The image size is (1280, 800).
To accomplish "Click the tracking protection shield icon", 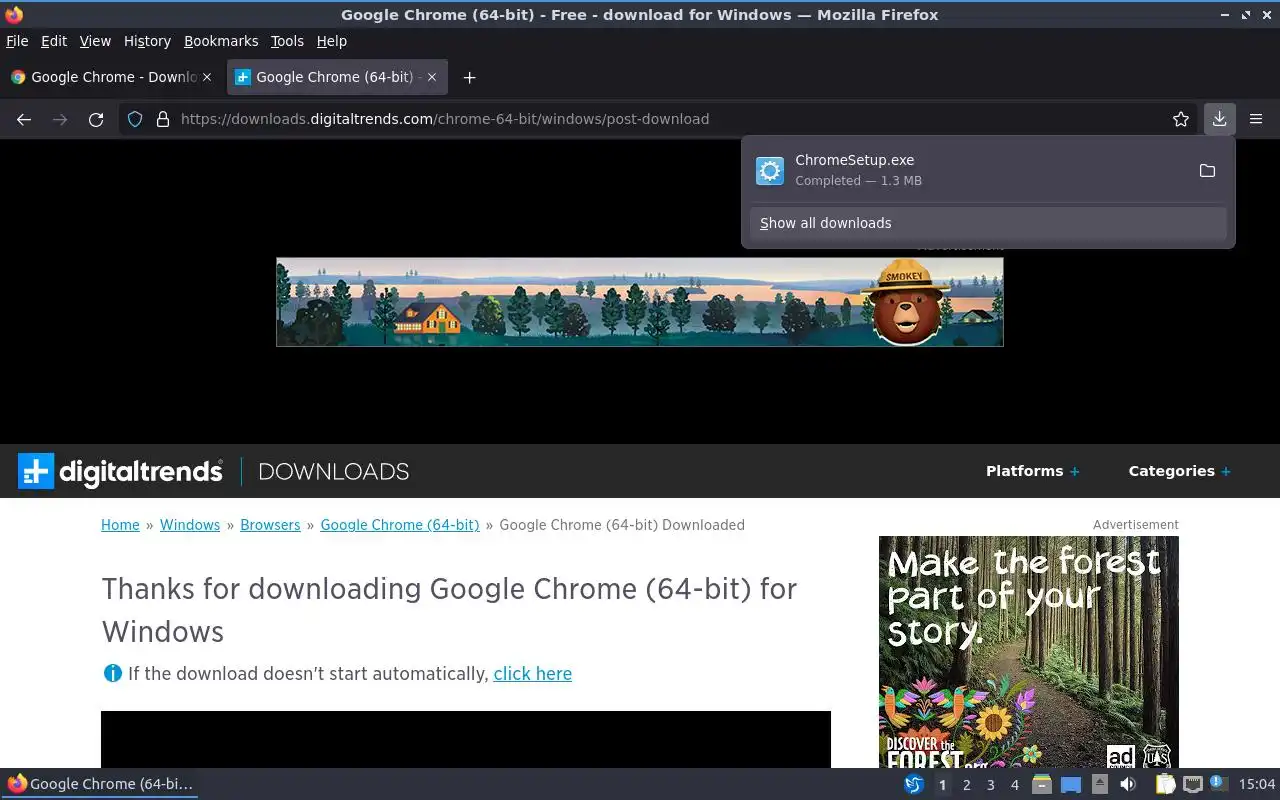I will (135, 119).
